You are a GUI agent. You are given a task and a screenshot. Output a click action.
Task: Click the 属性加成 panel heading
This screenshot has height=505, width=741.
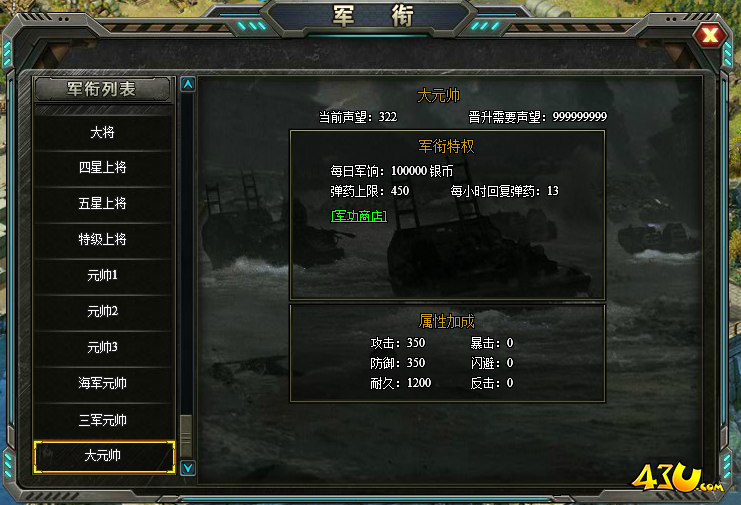tap(447, 322)
